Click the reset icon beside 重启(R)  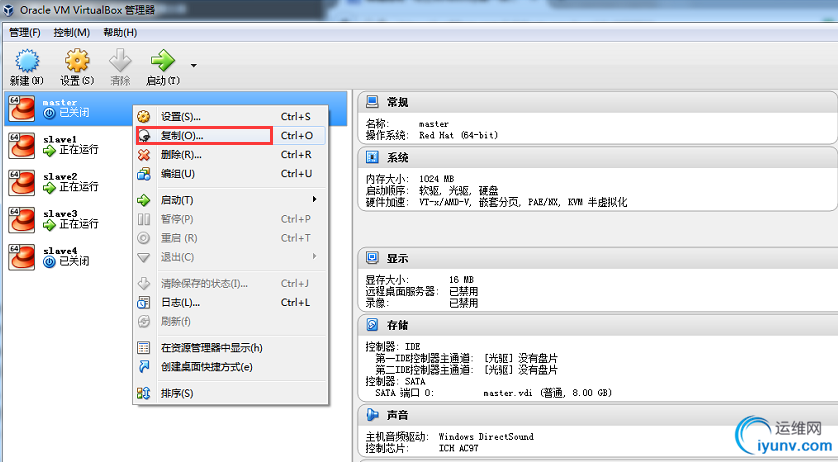[x=144, y=238]
